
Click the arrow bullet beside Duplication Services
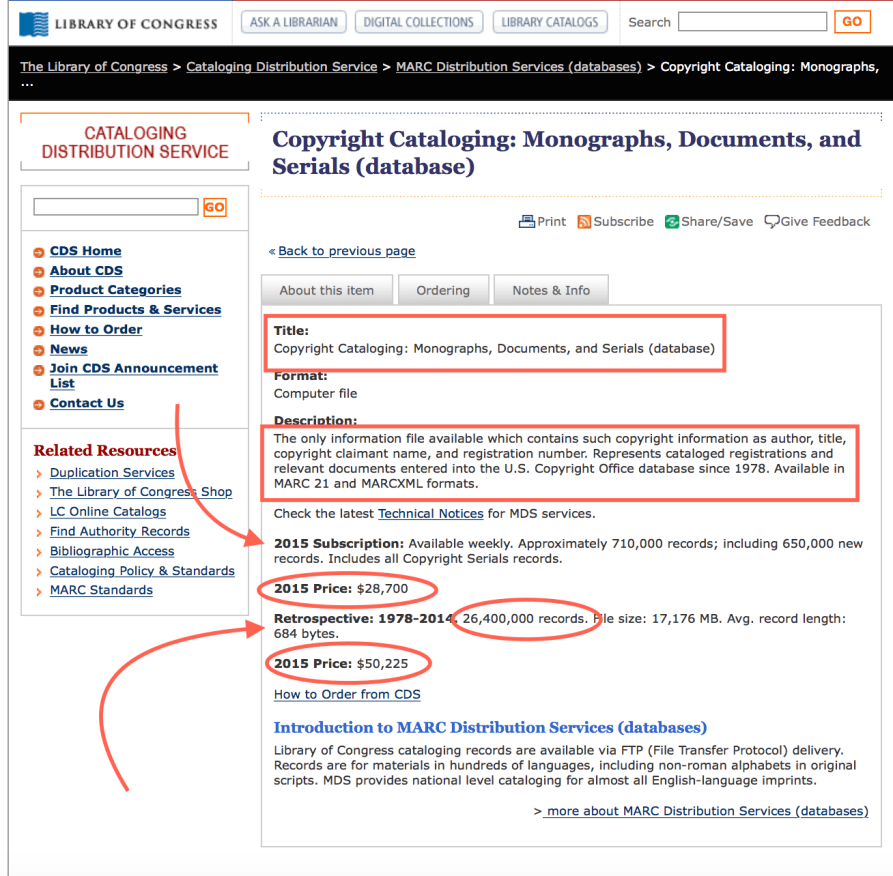click(x=39, y=473)
